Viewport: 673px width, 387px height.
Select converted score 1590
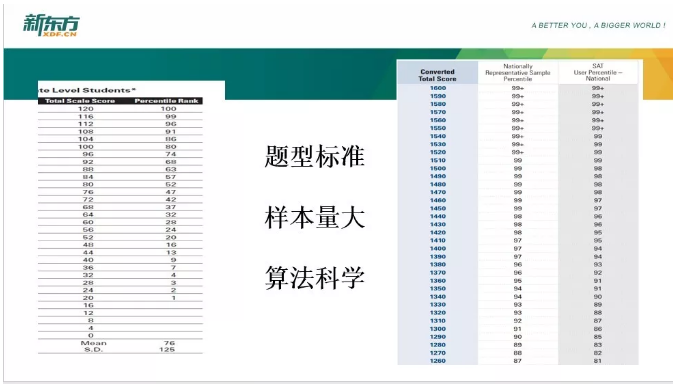tap(438, 96)
